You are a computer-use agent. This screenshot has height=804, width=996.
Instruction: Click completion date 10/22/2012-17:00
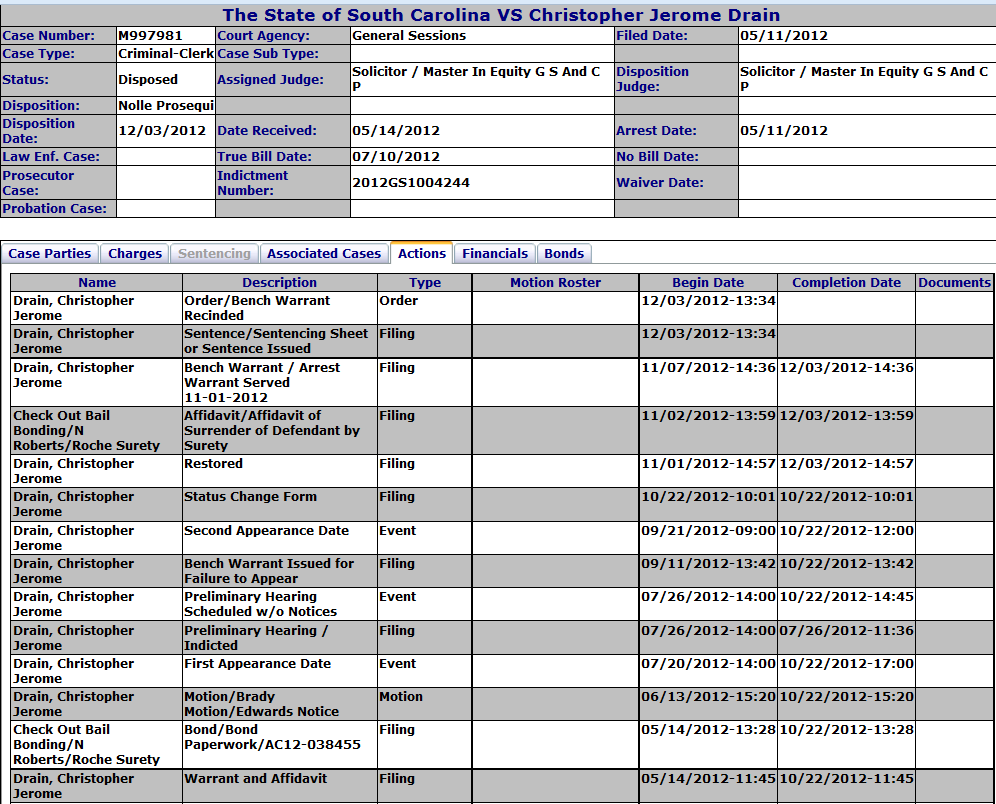click(x=846, y=664)
